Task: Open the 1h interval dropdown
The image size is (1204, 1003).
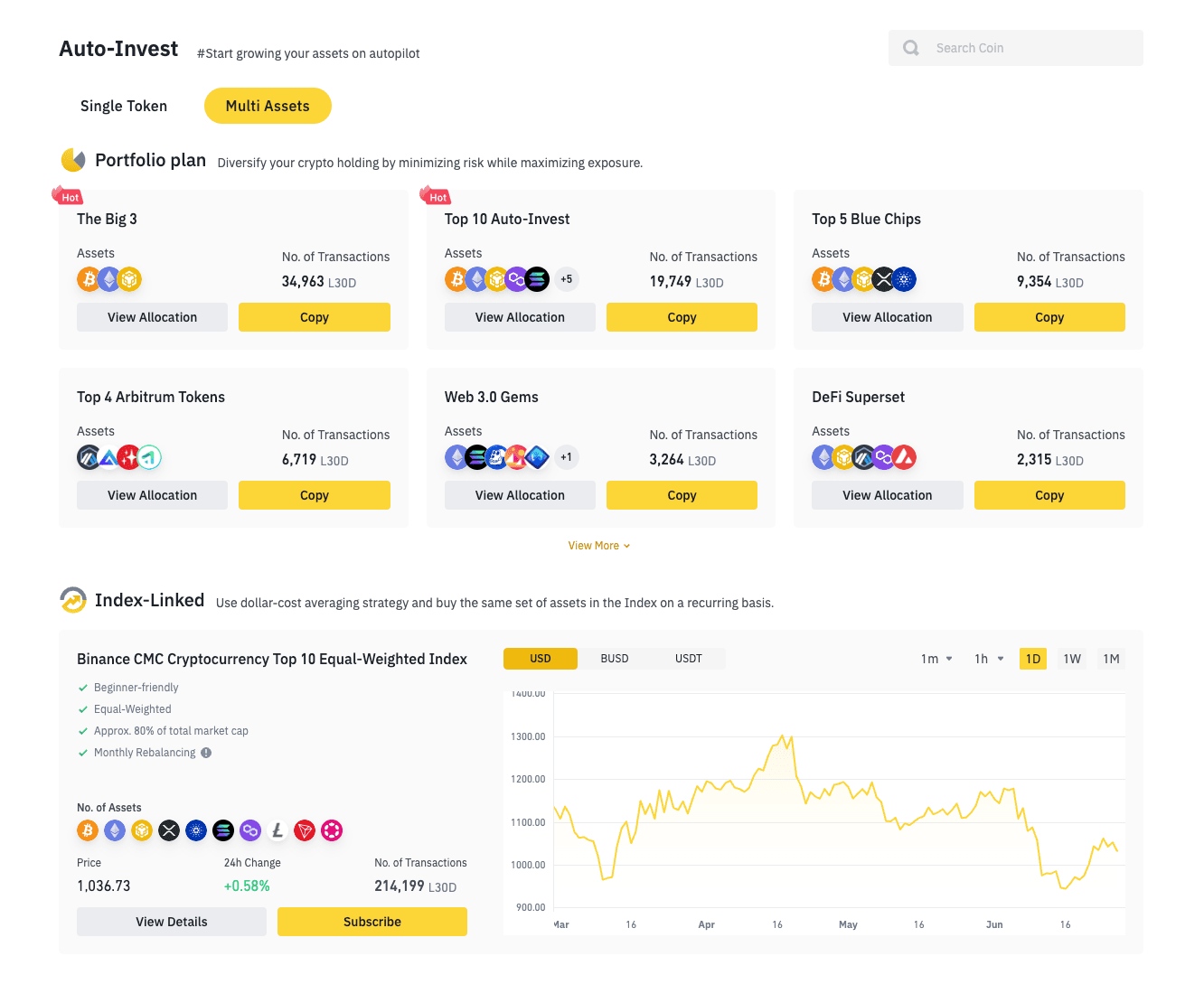Action: click(x=990, y=659)
